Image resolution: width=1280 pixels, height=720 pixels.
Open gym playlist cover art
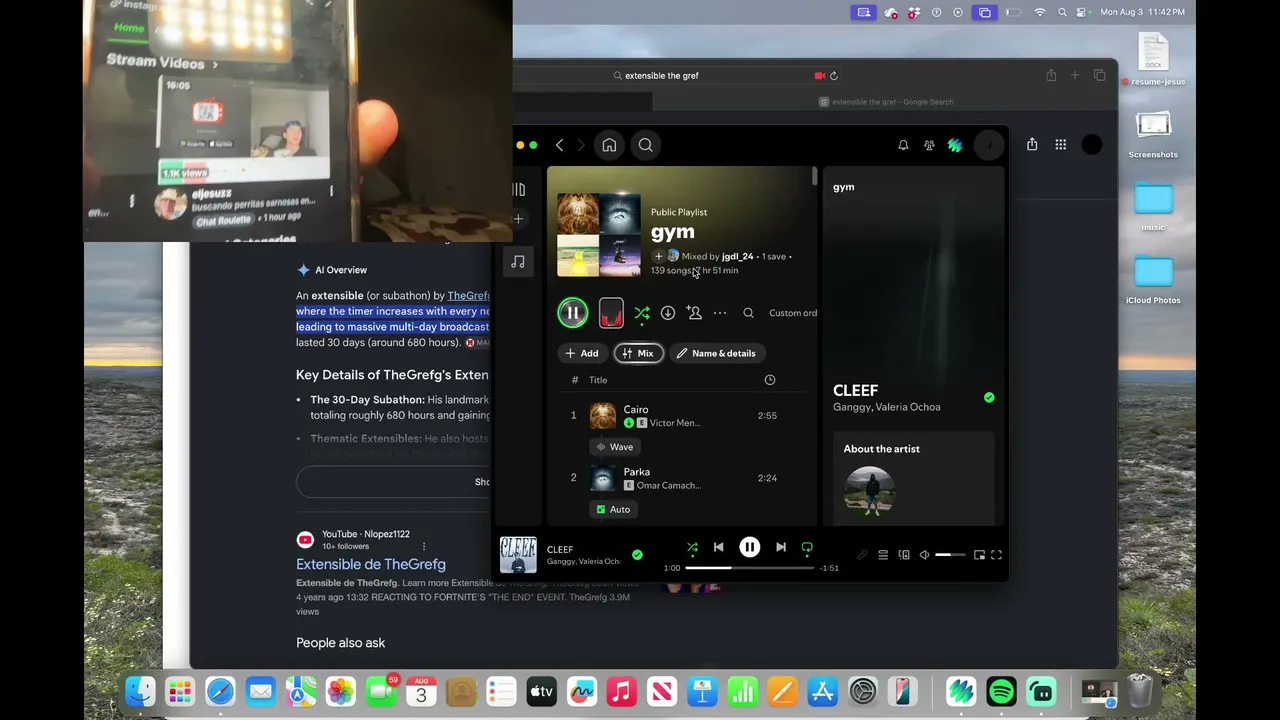coord(599,235)
